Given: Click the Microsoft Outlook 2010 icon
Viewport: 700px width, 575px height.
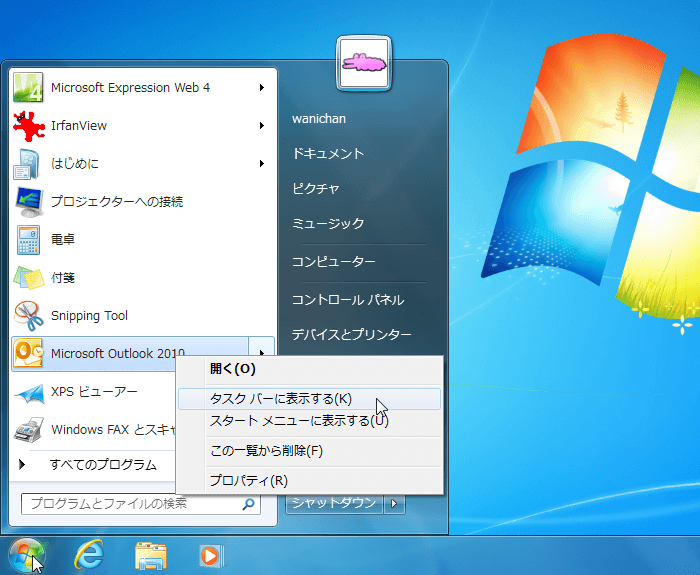Looking at the screenshot, I should click(x=28, y=354).
